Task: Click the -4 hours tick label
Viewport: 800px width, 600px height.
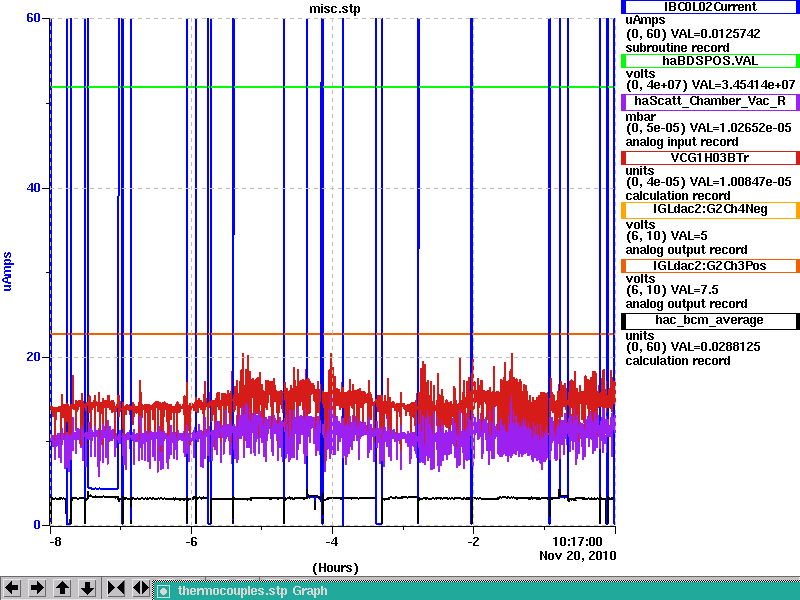Action: pos(332,541)
